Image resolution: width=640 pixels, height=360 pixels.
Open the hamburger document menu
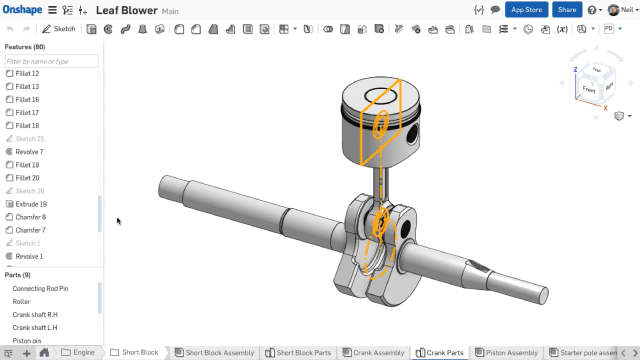pos(52,10)
